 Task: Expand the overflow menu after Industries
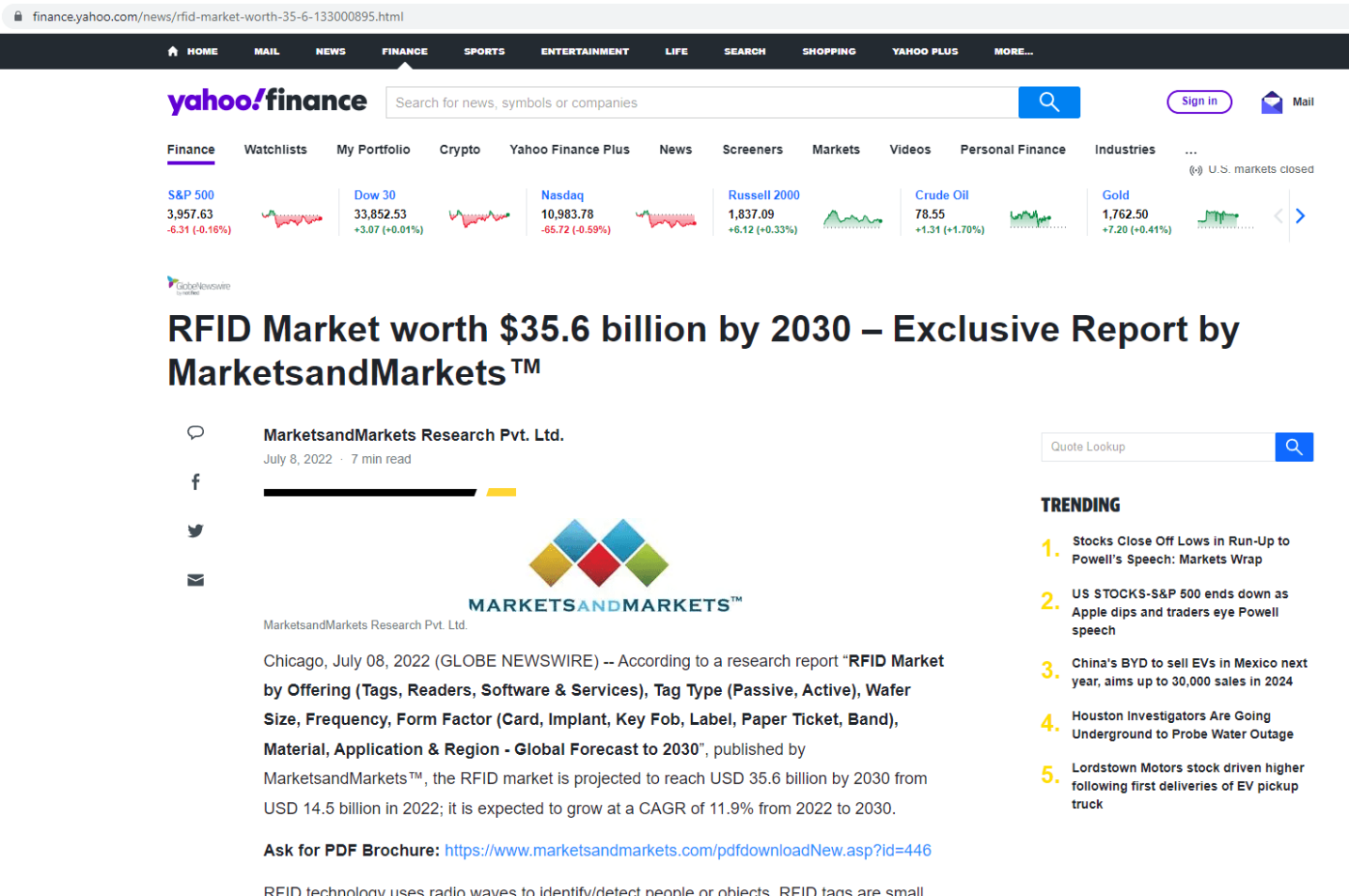click(x=1190, y=150)
